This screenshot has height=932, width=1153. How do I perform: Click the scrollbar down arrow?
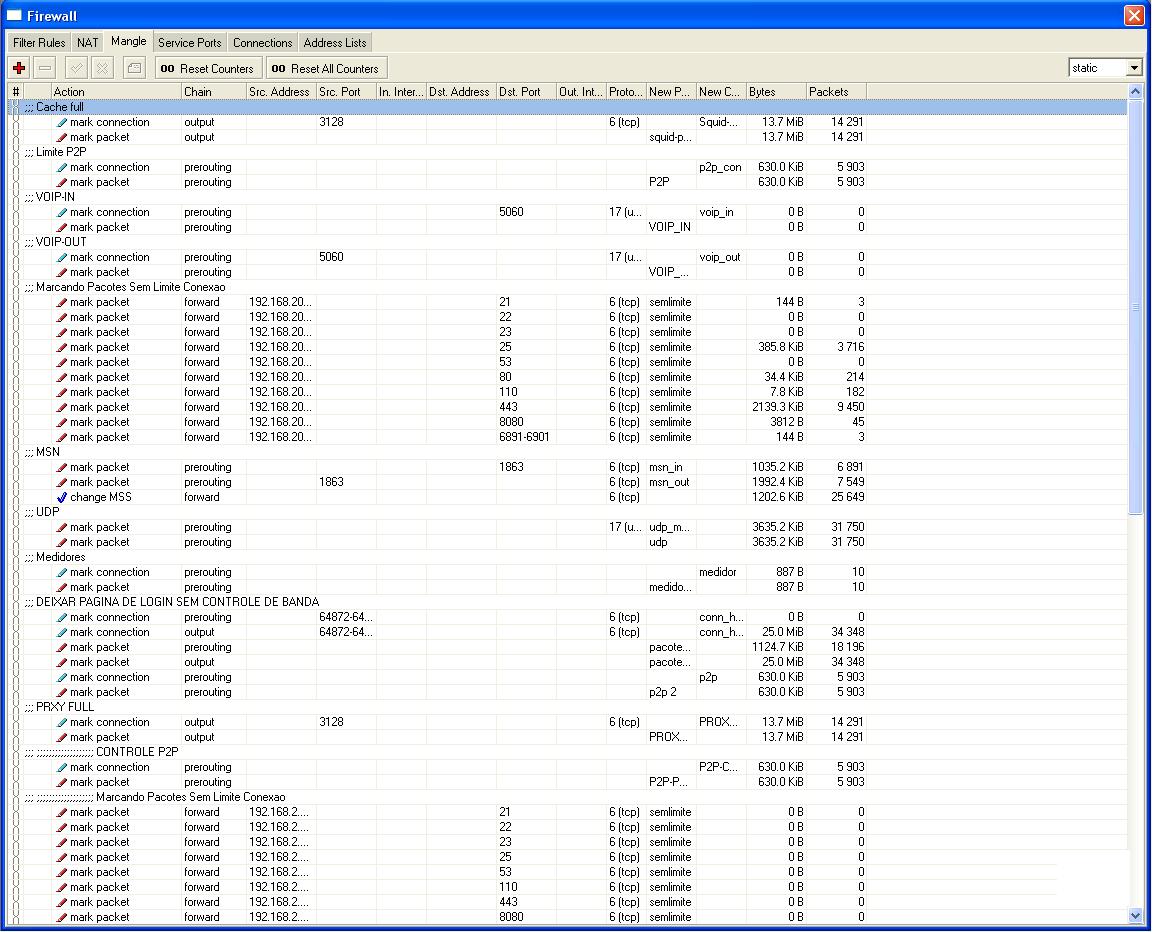(x=1135, y=916)
